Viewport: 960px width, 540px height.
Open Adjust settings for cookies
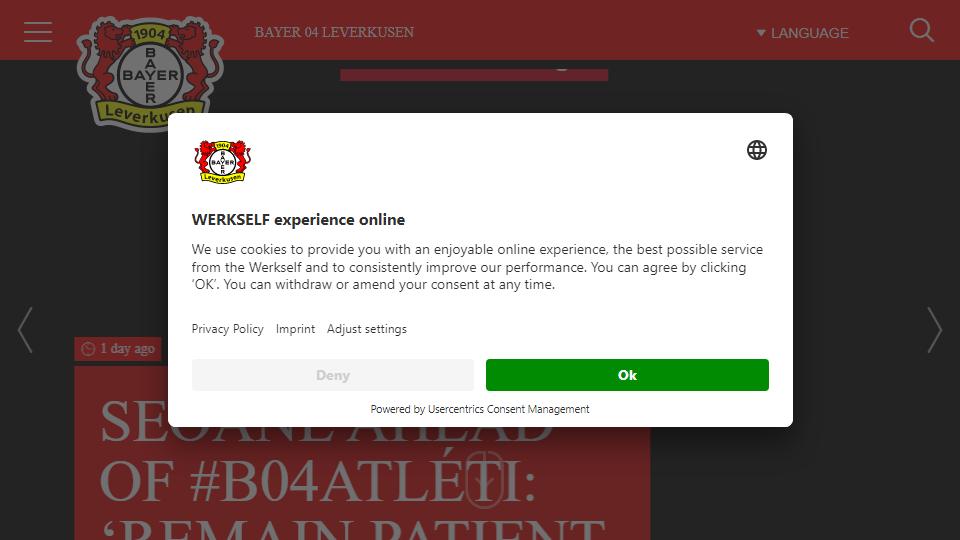click(367, 329)
